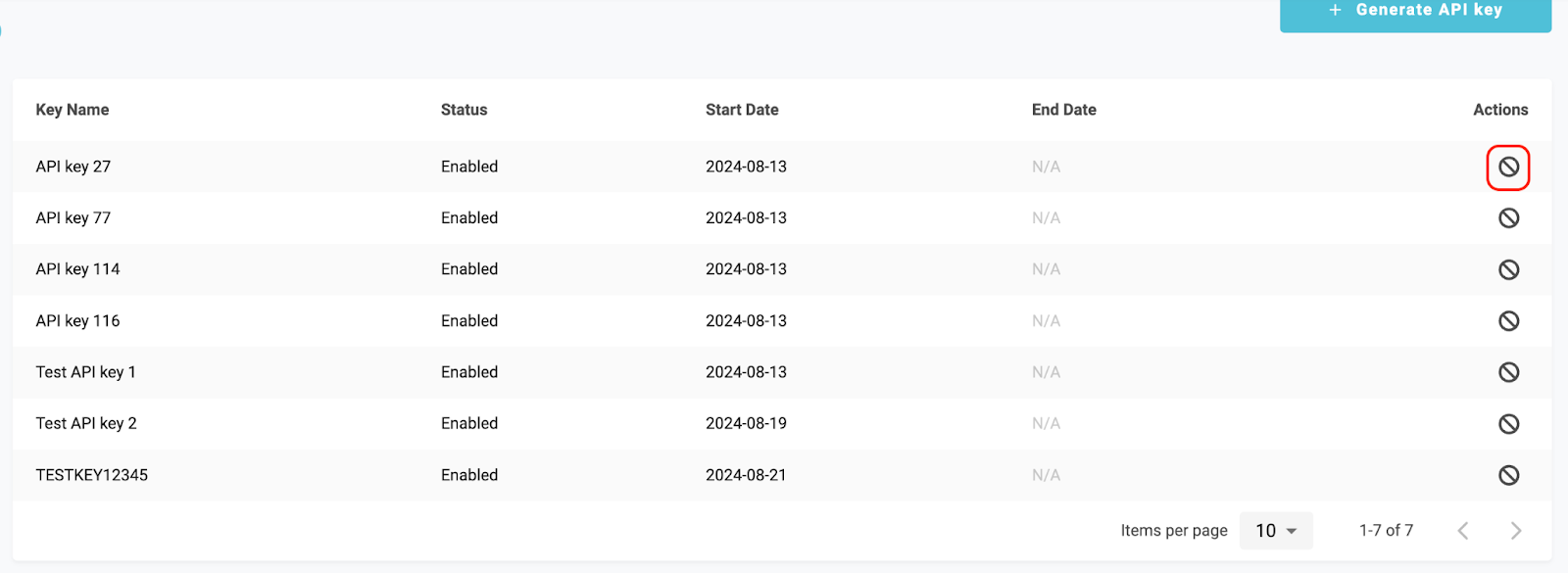This screenshot has height=573, width=1568.
Task: Open the Items per page dropdown
Action: pos(1276,531)
